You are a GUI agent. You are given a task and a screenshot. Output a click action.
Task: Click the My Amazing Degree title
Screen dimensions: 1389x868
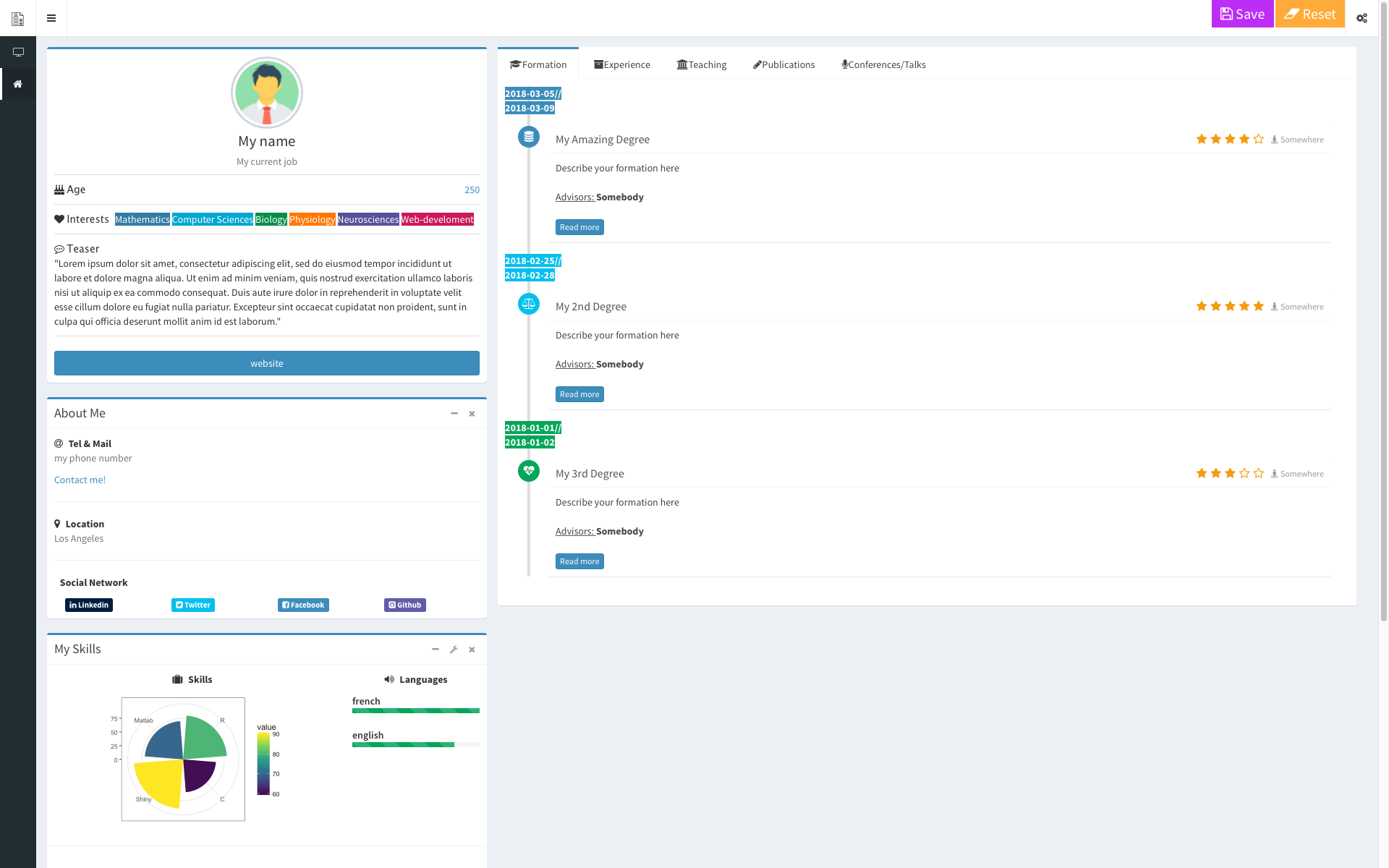click(603, 139)
